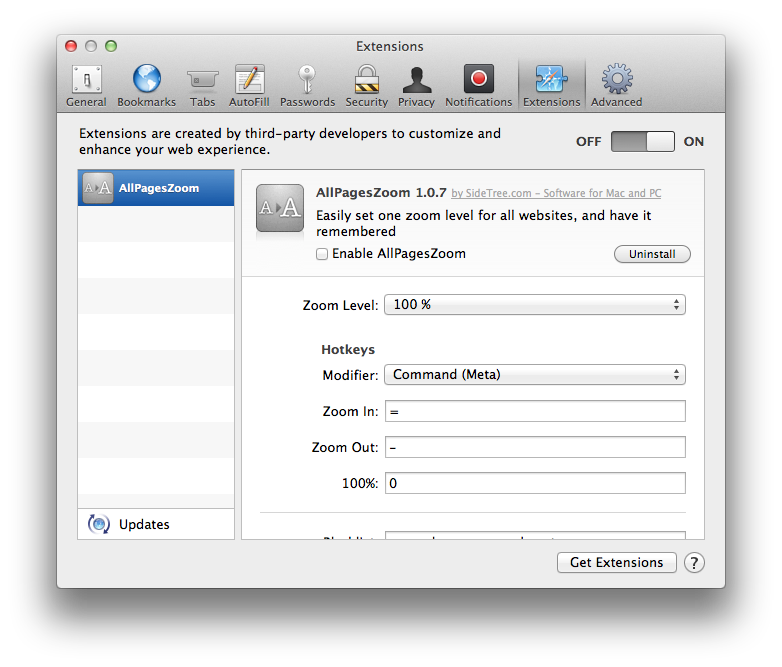Check the Enable AllPagesZoom checkbox
The width and height of the screenshot is (782, 667).
[x=322, y=254]
